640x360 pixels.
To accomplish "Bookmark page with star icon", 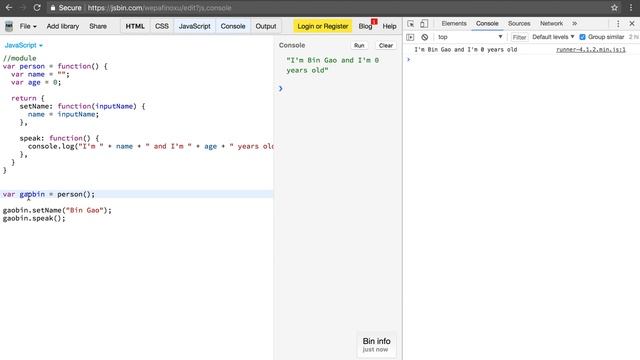I will pyautogui.click(x=614, y=8).
